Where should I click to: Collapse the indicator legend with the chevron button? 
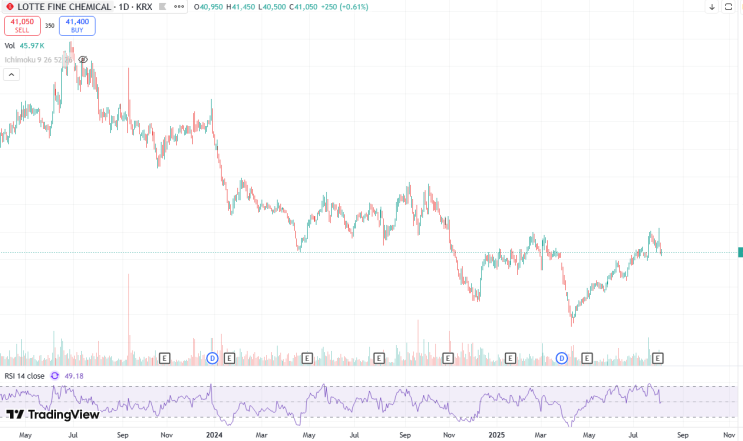(x=11, y=74)
